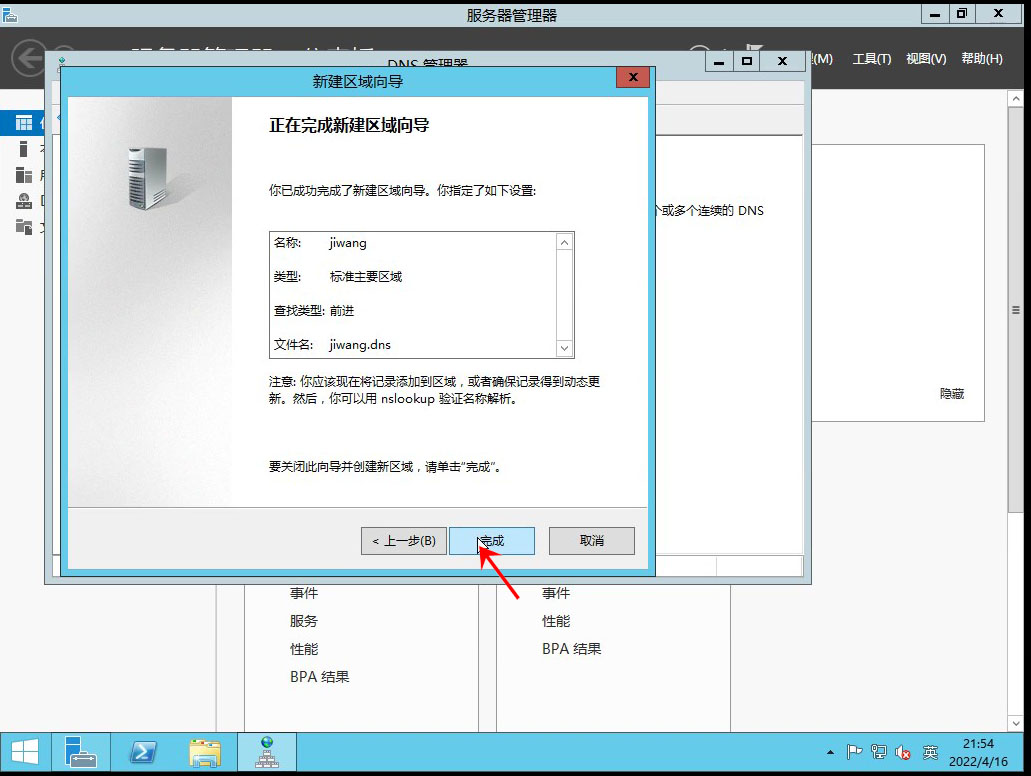Switch to DNS Manager taskbar icon
Viewport: 1031px width, 776px height.
coord(267,752)
